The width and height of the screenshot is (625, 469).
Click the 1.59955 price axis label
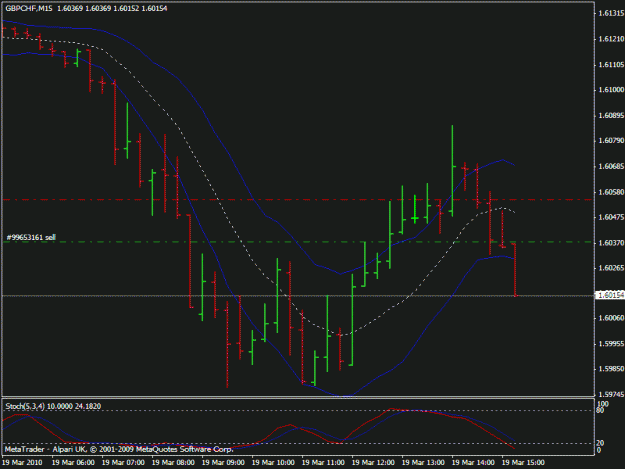611,343
